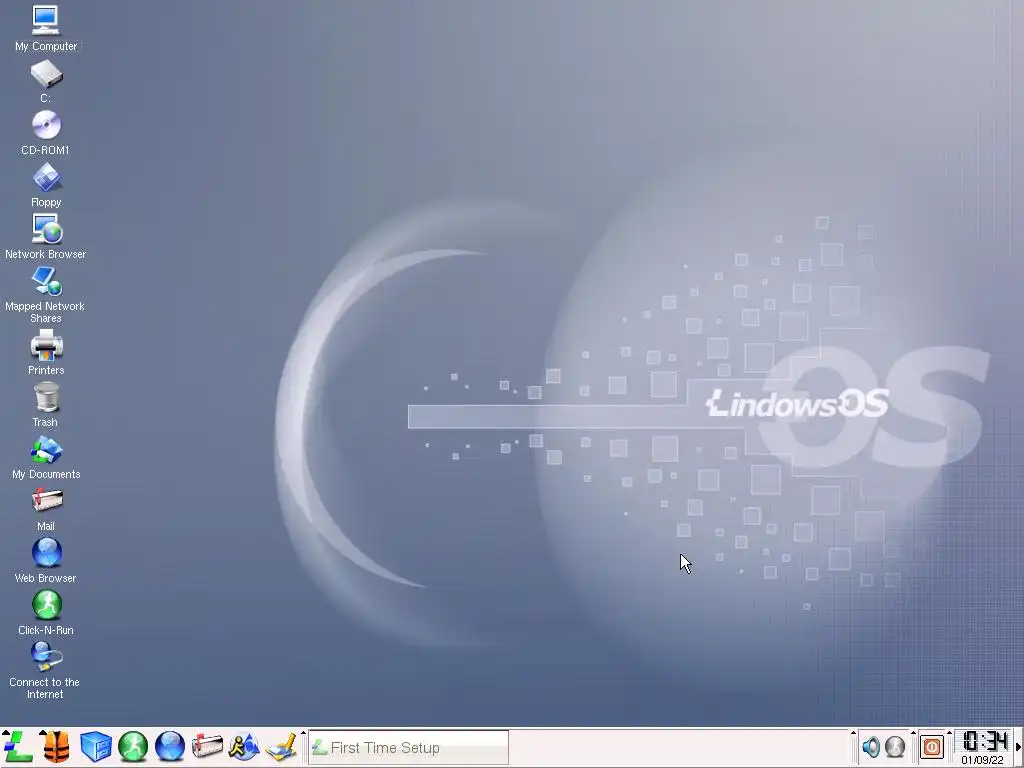Screen dimensions: 1024x768
Task: Click the grey Click-N-Run tray icon
Action: pyautogui.click(x=895, y=746)
